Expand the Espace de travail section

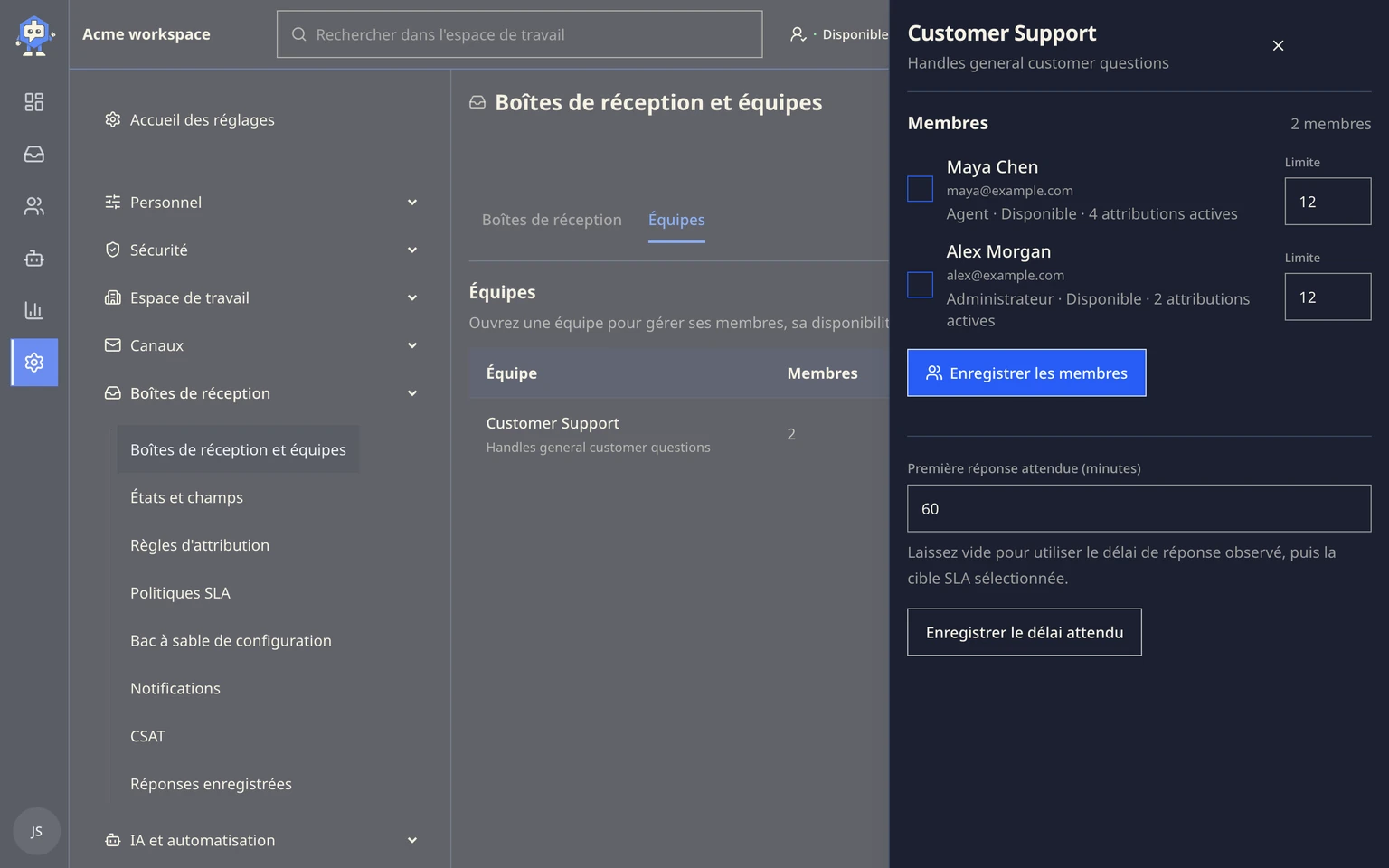[412, 297]
